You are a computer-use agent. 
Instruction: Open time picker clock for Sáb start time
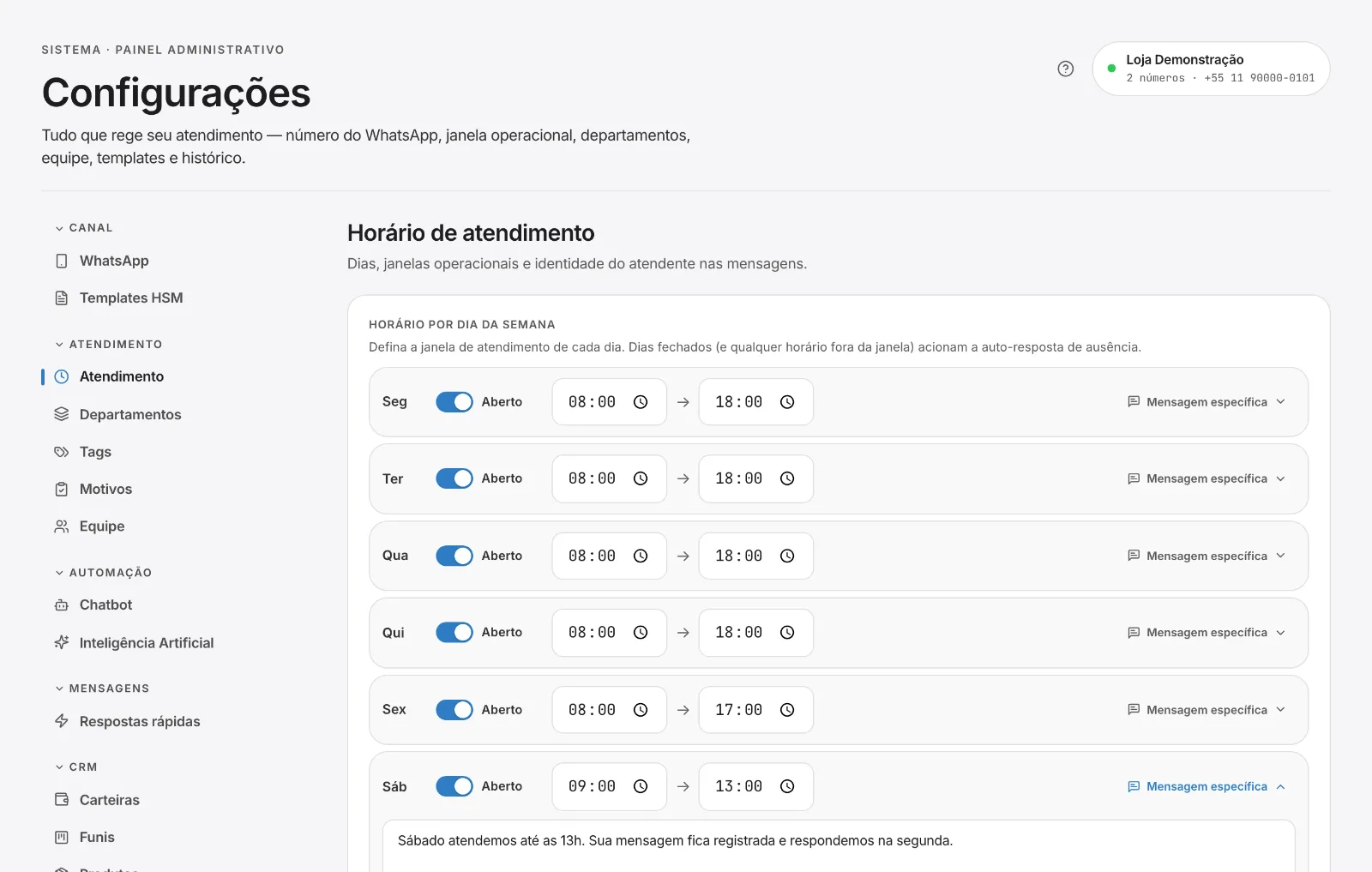641,786
